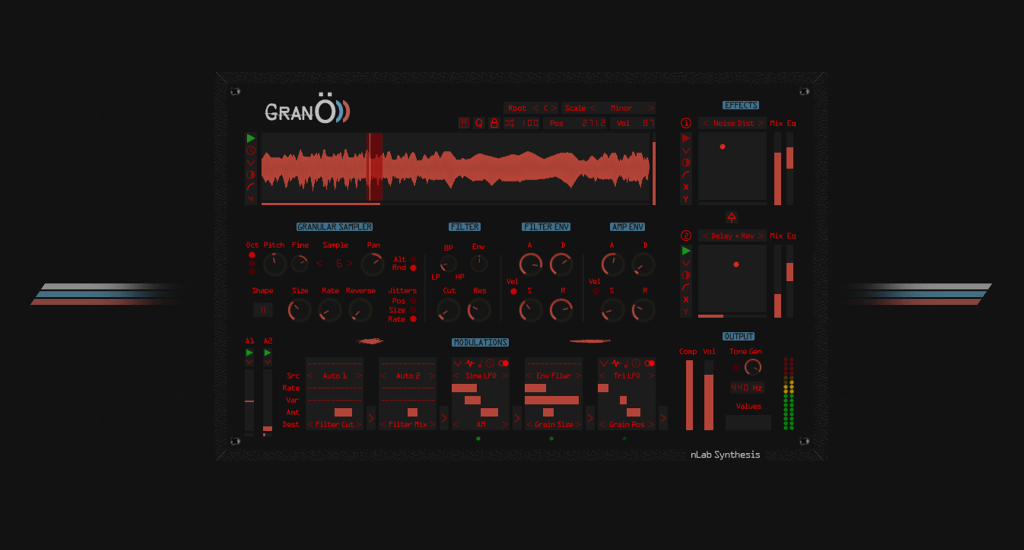Viewport: 1024px width, 550px height.
Task: Click the lock icon above the waveform
Action: pyautogui.click(x=494, y=123)
